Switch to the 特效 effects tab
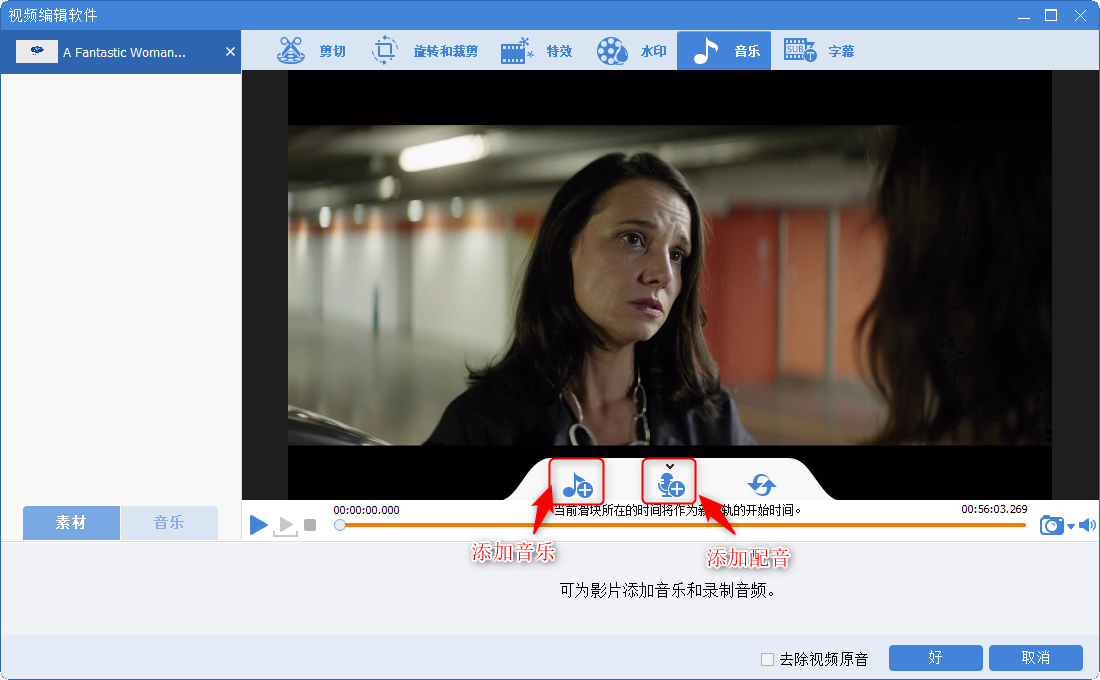This screenshot has height=680, width=1100. click(x=537, y=51)
